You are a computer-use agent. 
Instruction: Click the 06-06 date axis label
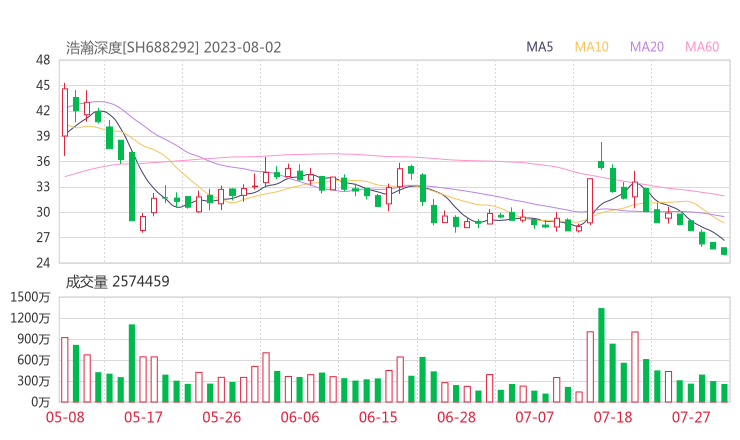tap(300, 417)
